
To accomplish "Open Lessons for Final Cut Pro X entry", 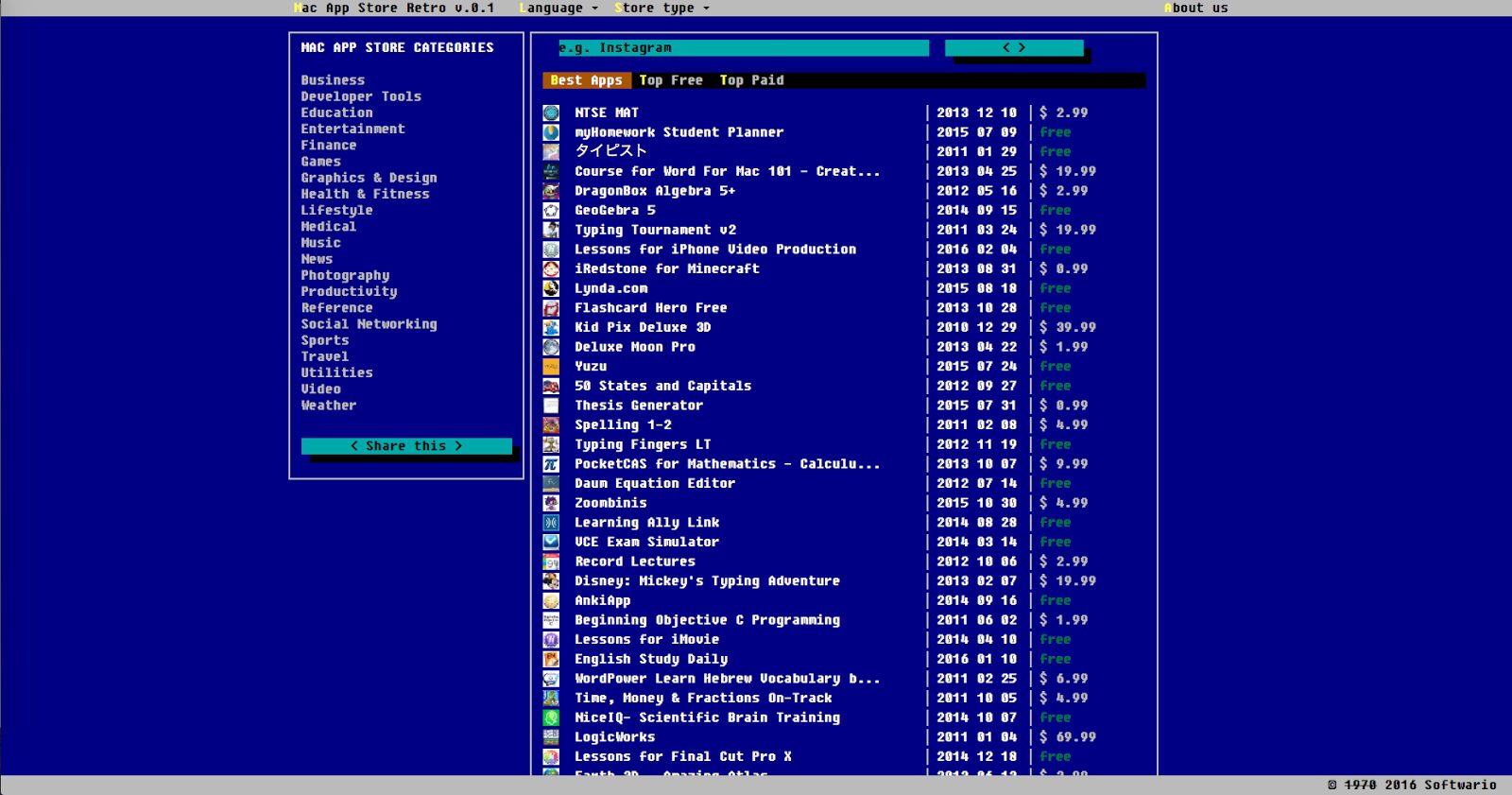I will pos(683,756).
